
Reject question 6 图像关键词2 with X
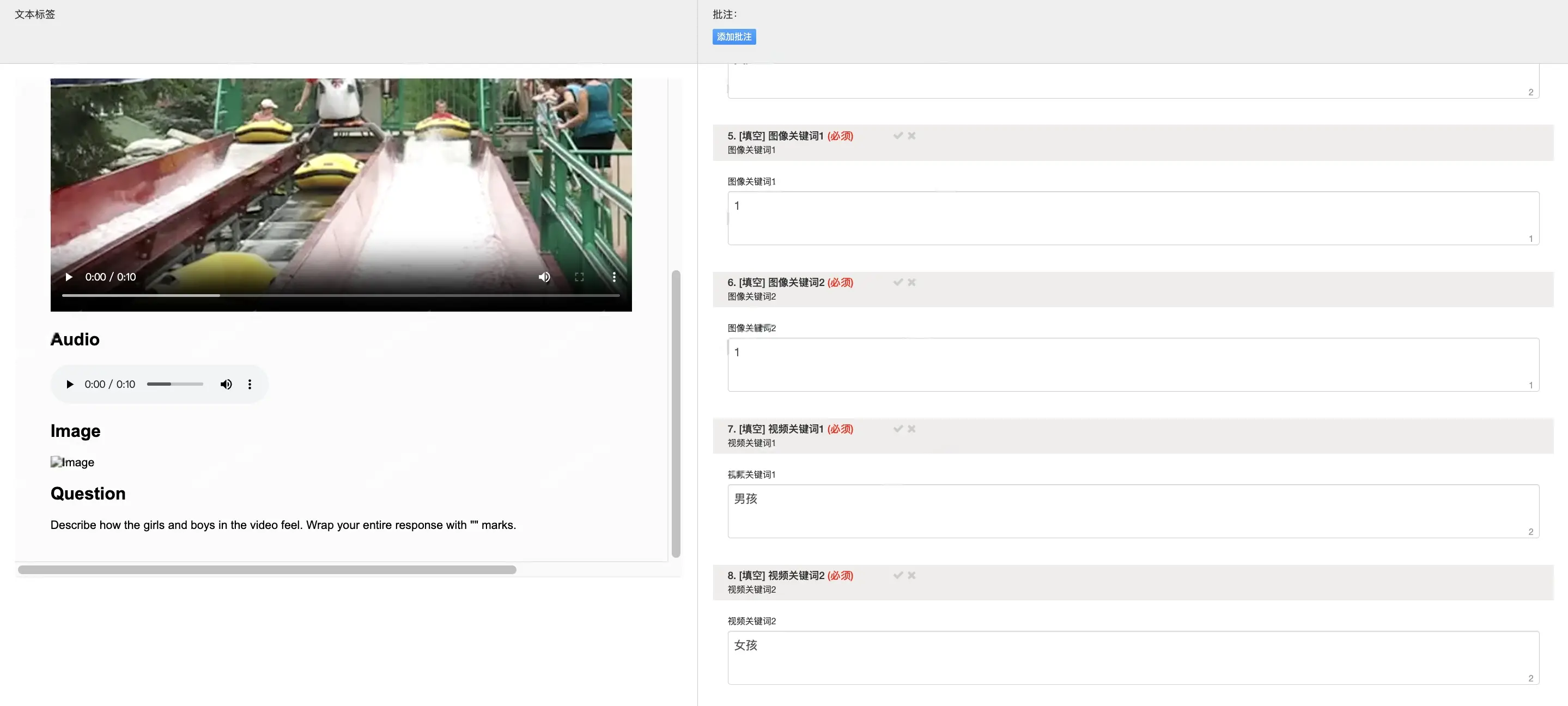(911, 282)
